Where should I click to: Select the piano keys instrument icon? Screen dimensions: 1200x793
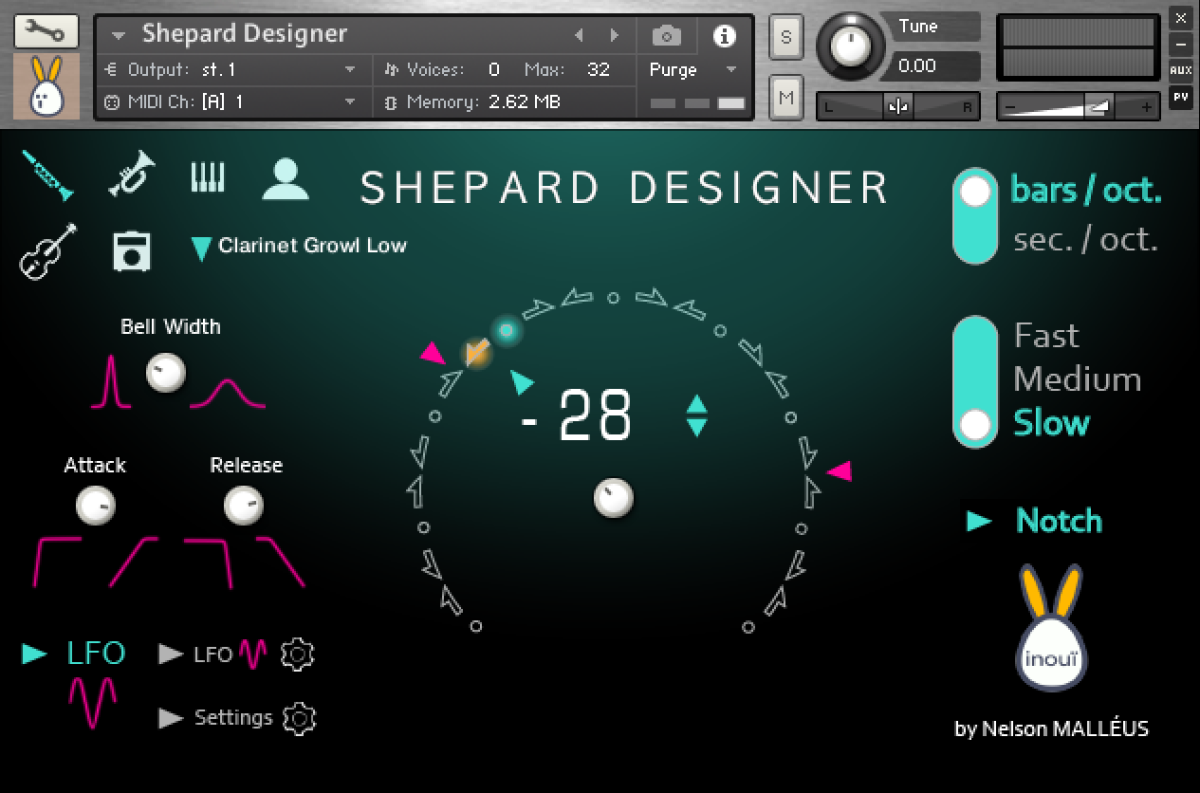[208, 177]
